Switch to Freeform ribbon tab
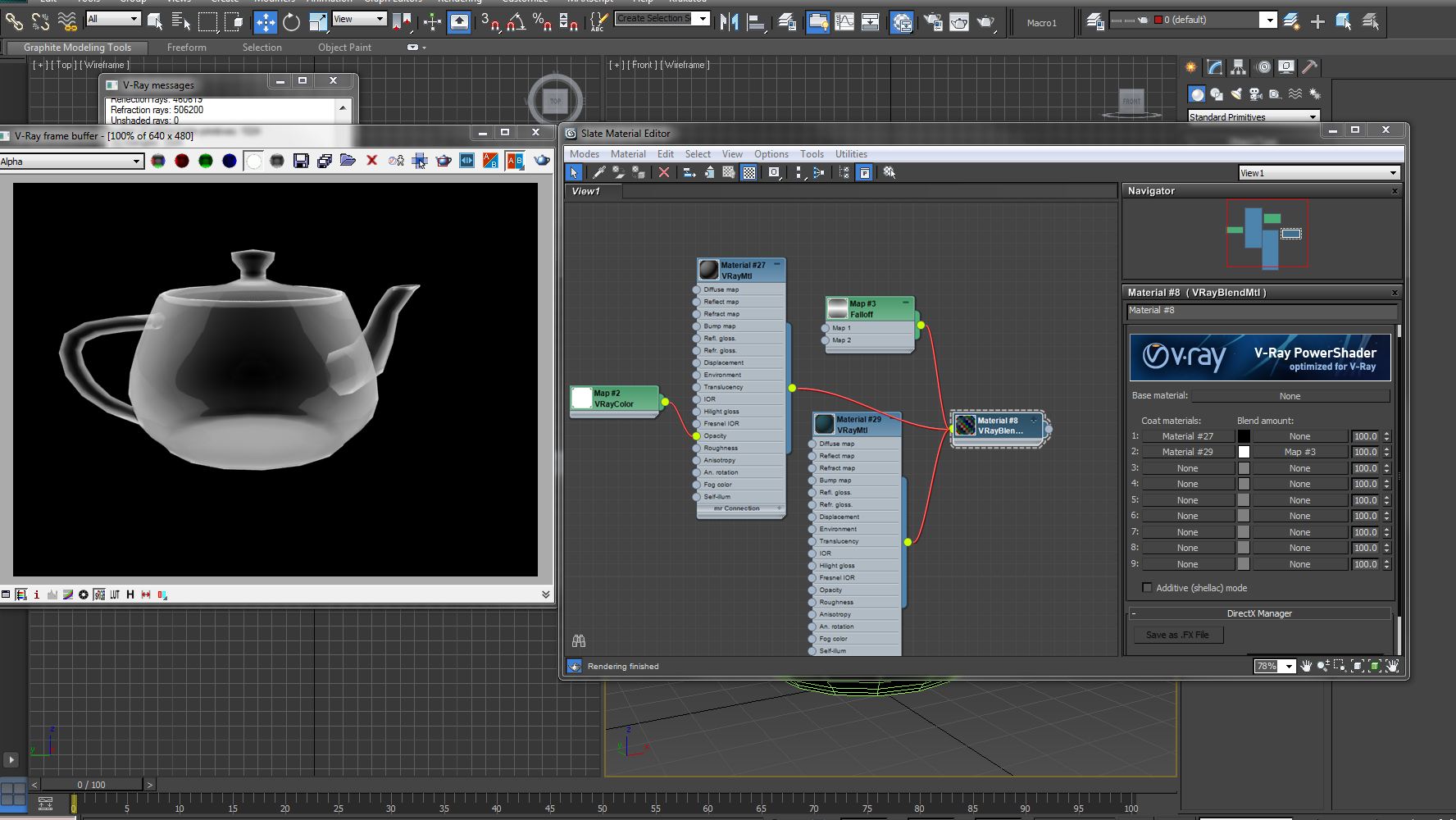 point(187,48)
